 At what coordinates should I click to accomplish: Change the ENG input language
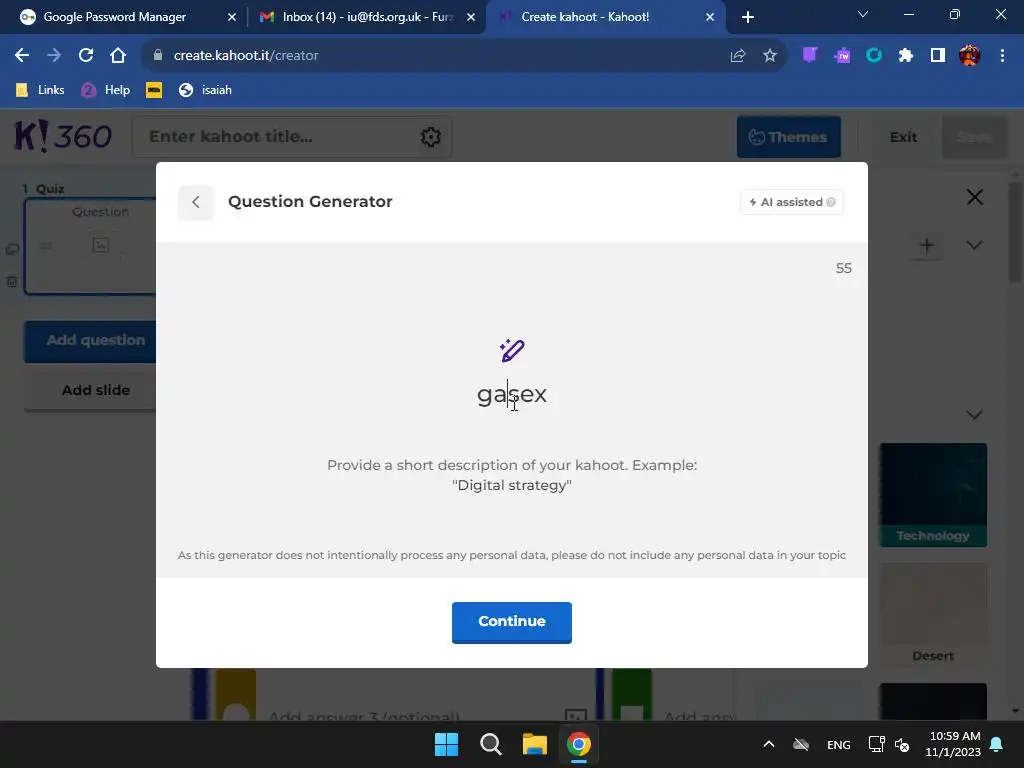(839, 745)
